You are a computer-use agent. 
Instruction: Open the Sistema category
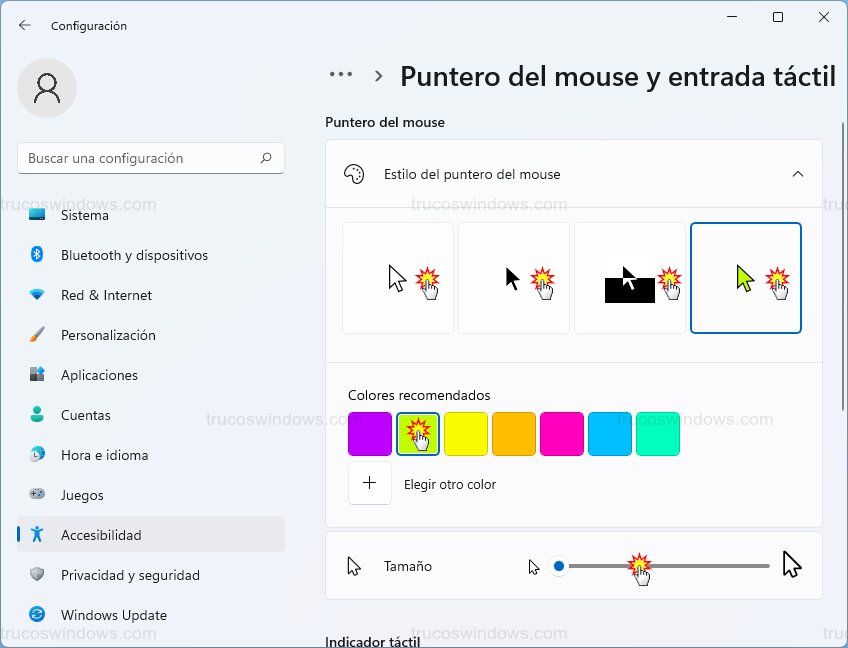click(85, 215)
